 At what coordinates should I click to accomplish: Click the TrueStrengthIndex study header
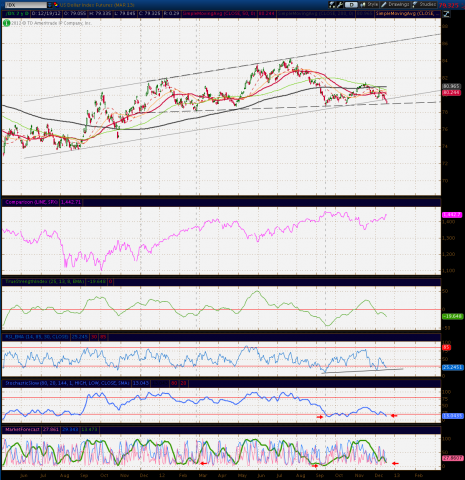click(x=44, y=282)
